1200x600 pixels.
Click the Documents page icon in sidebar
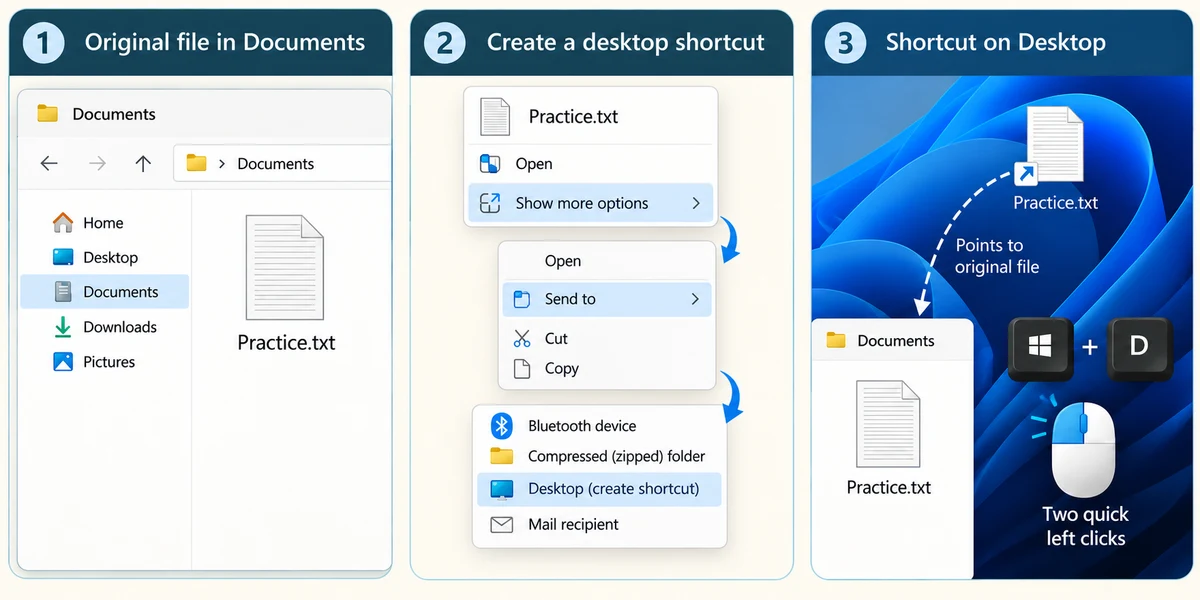(63, 292)
